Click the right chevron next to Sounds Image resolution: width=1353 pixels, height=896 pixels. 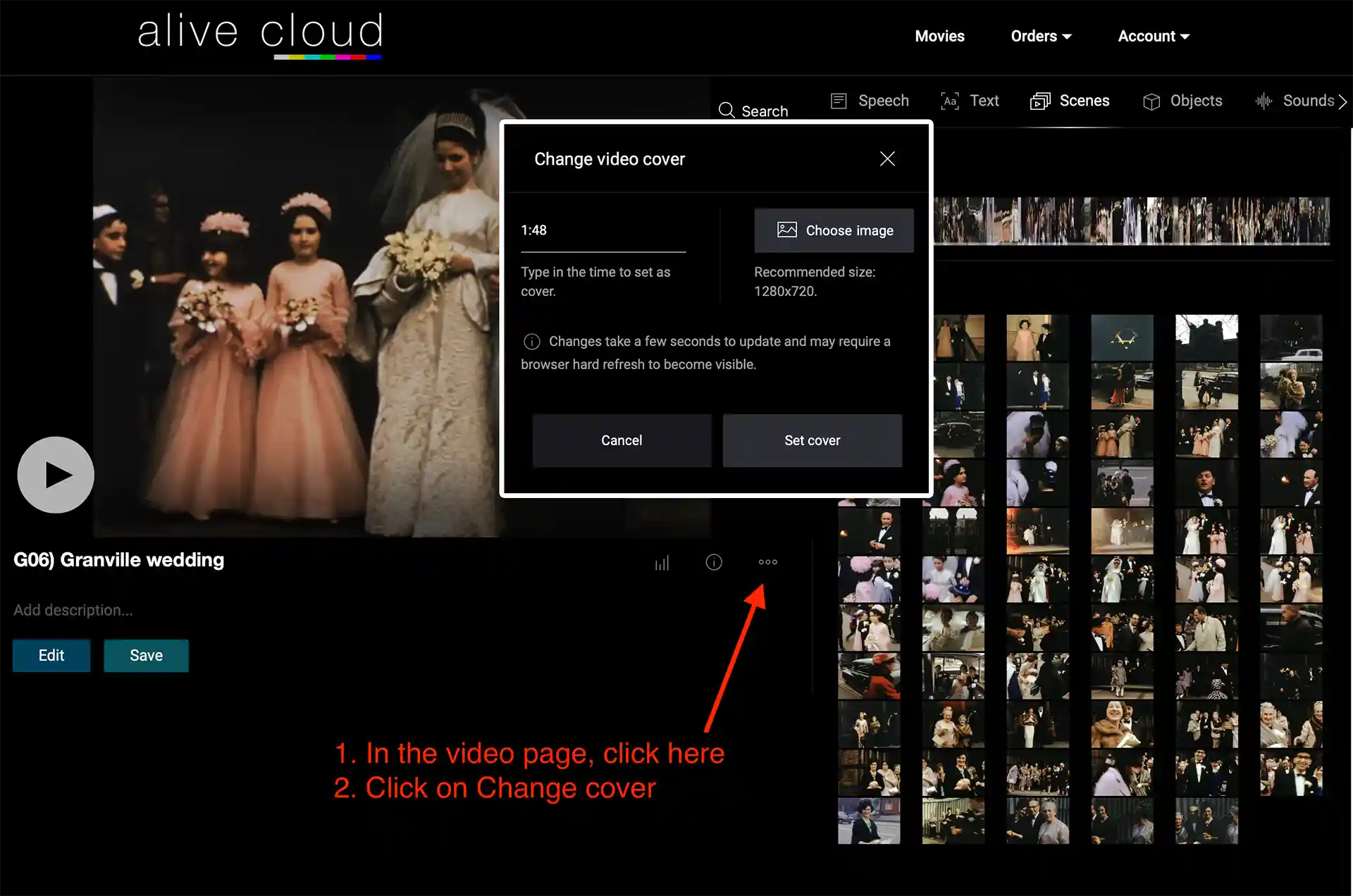(x=1343, y=101)
